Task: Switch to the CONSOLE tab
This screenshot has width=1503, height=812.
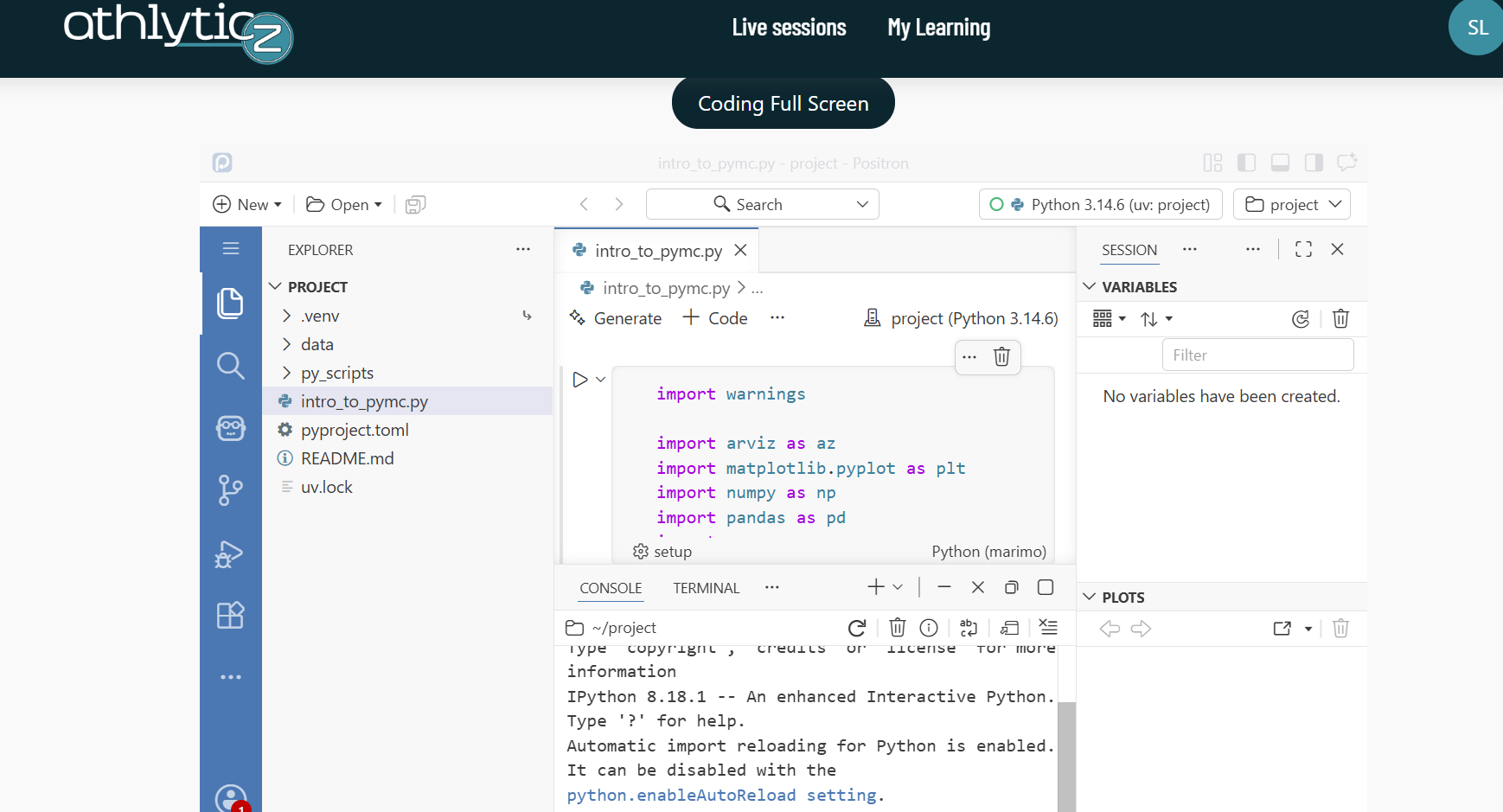Action: click(611, 588)
